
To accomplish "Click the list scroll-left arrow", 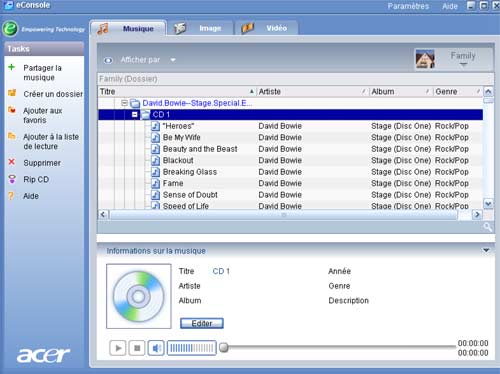I will tap(103, 214).
